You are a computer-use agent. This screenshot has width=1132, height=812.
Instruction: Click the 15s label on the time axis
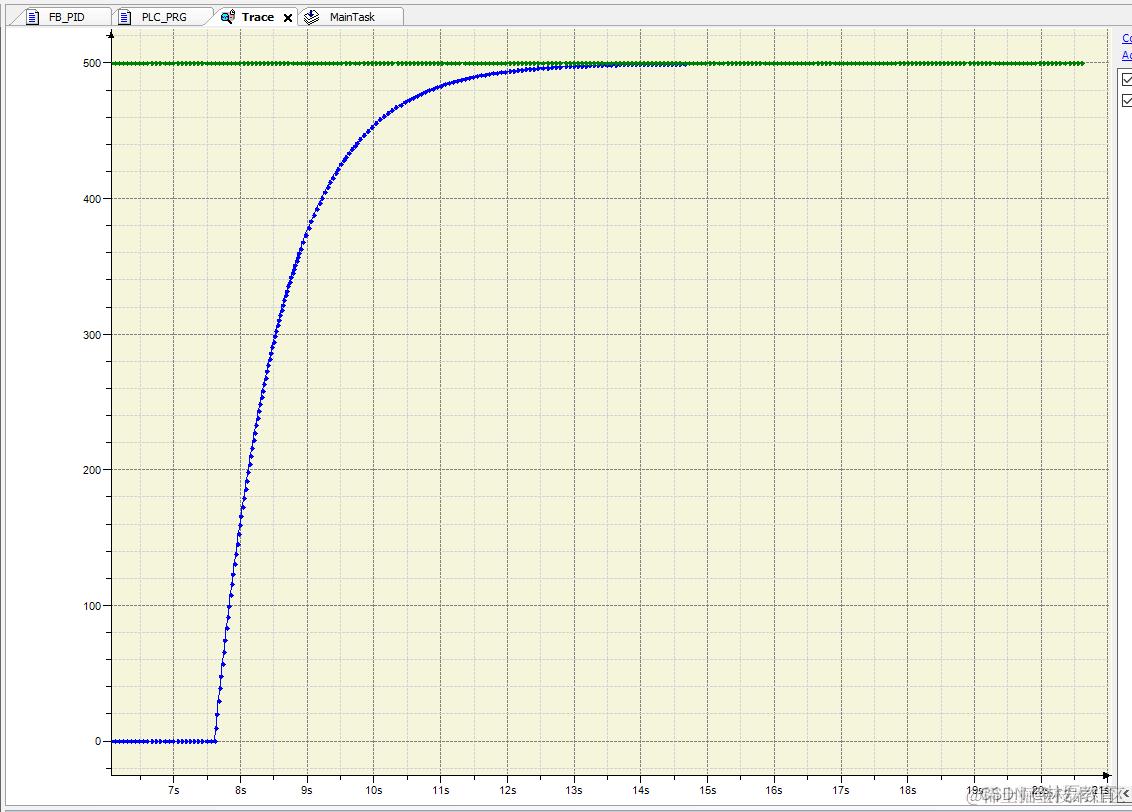708,790
